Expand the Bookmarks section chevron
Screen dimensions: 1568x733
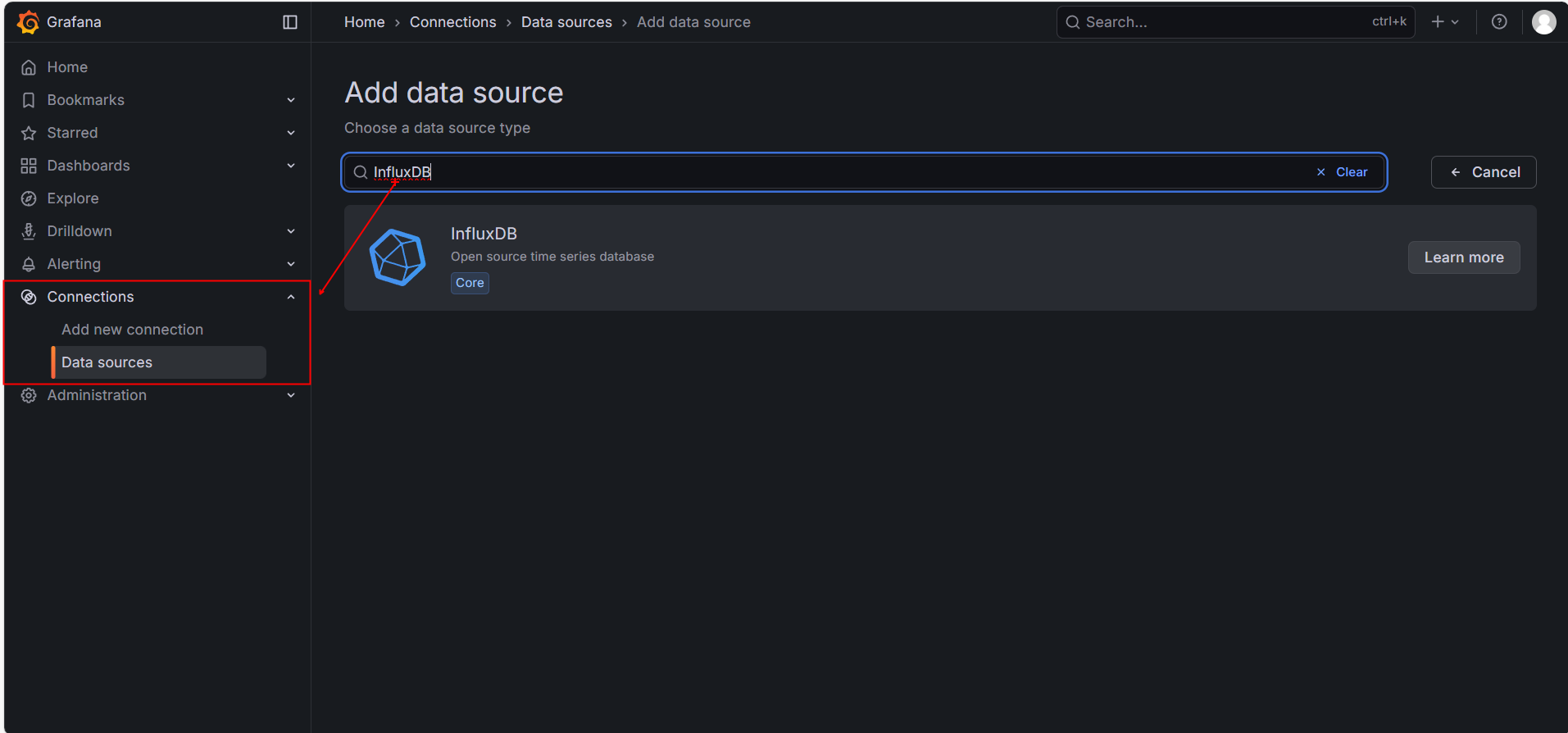pos(291,100)
